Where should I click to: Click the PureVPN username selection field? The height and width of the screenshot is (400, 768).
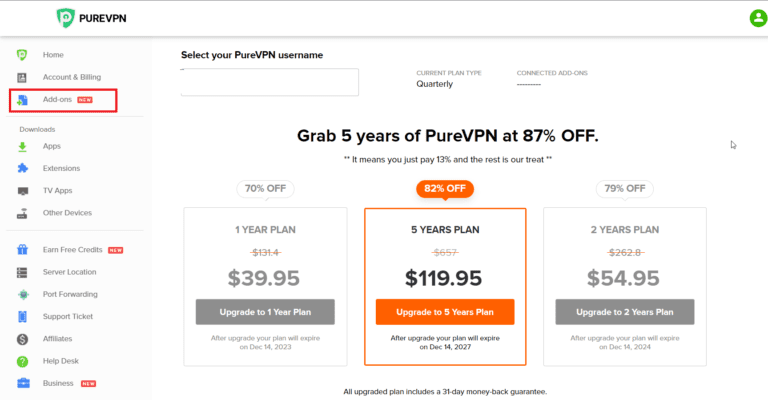pos(270,83)
